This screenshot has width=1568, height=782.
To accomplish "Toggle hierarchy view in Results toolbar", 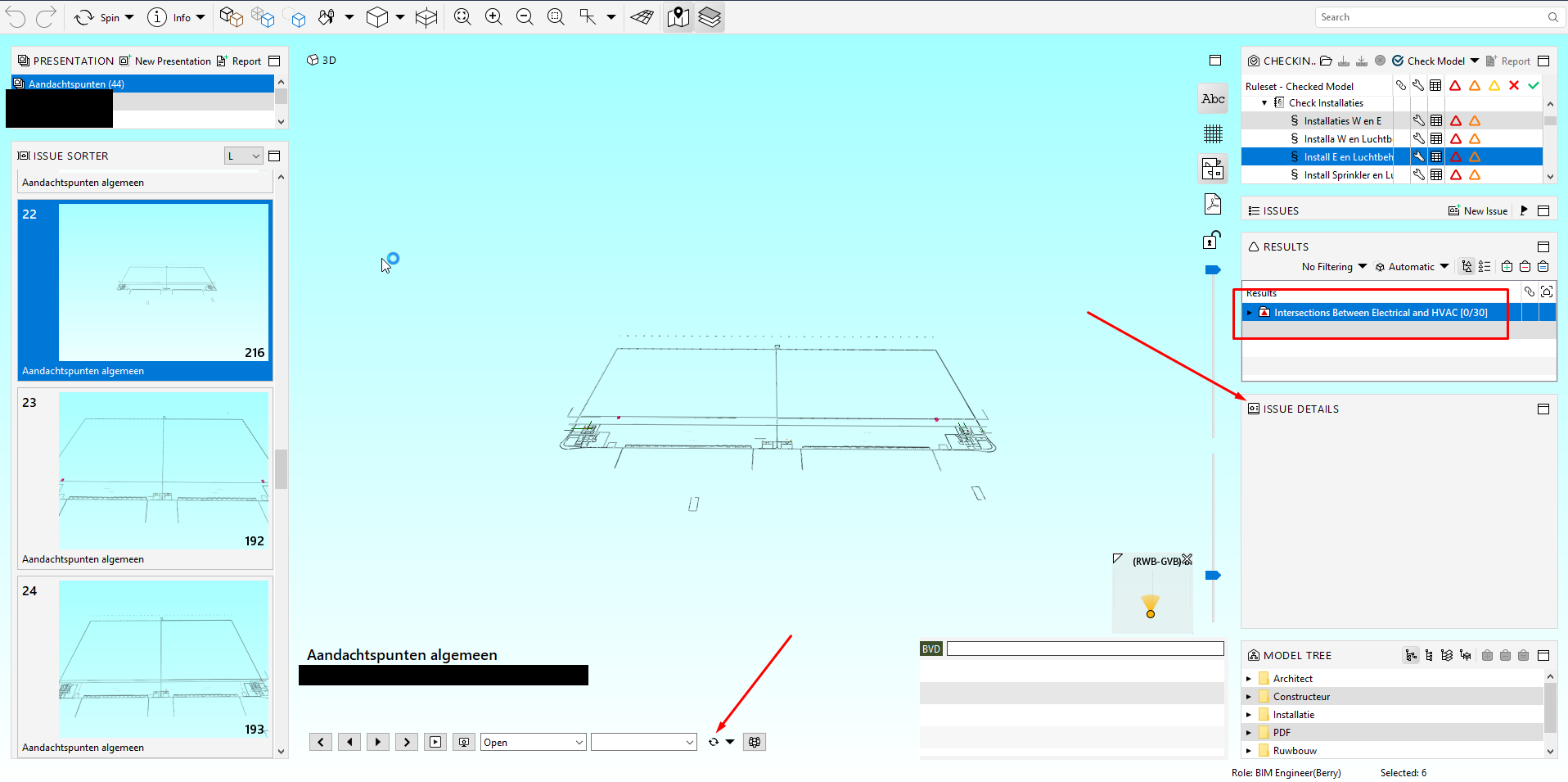I will (x=1467, y=266).
